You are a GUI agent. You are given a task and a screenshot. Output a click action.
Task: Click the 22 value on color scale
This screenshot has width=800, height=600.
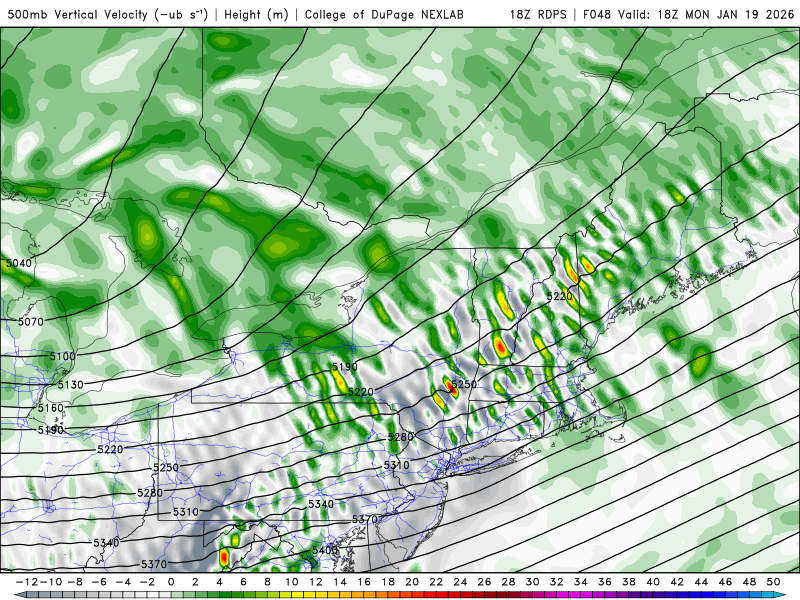(436, 582)
